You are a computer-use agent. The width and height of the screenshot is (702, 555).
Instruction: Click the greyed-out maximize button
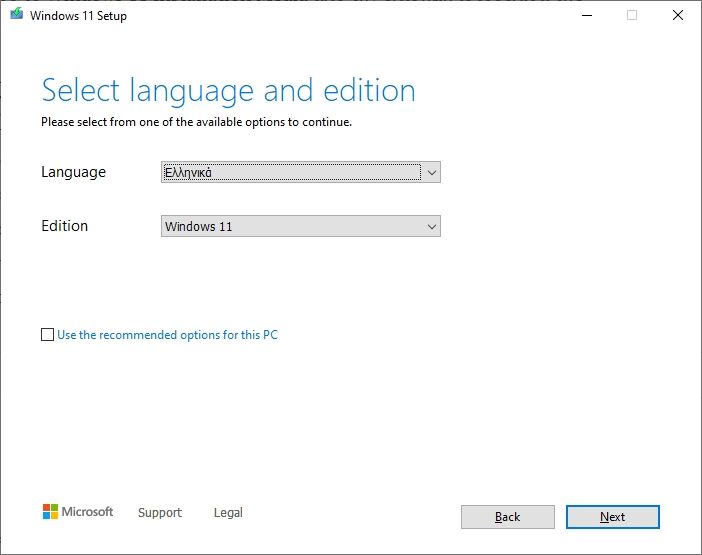point(632,15)
